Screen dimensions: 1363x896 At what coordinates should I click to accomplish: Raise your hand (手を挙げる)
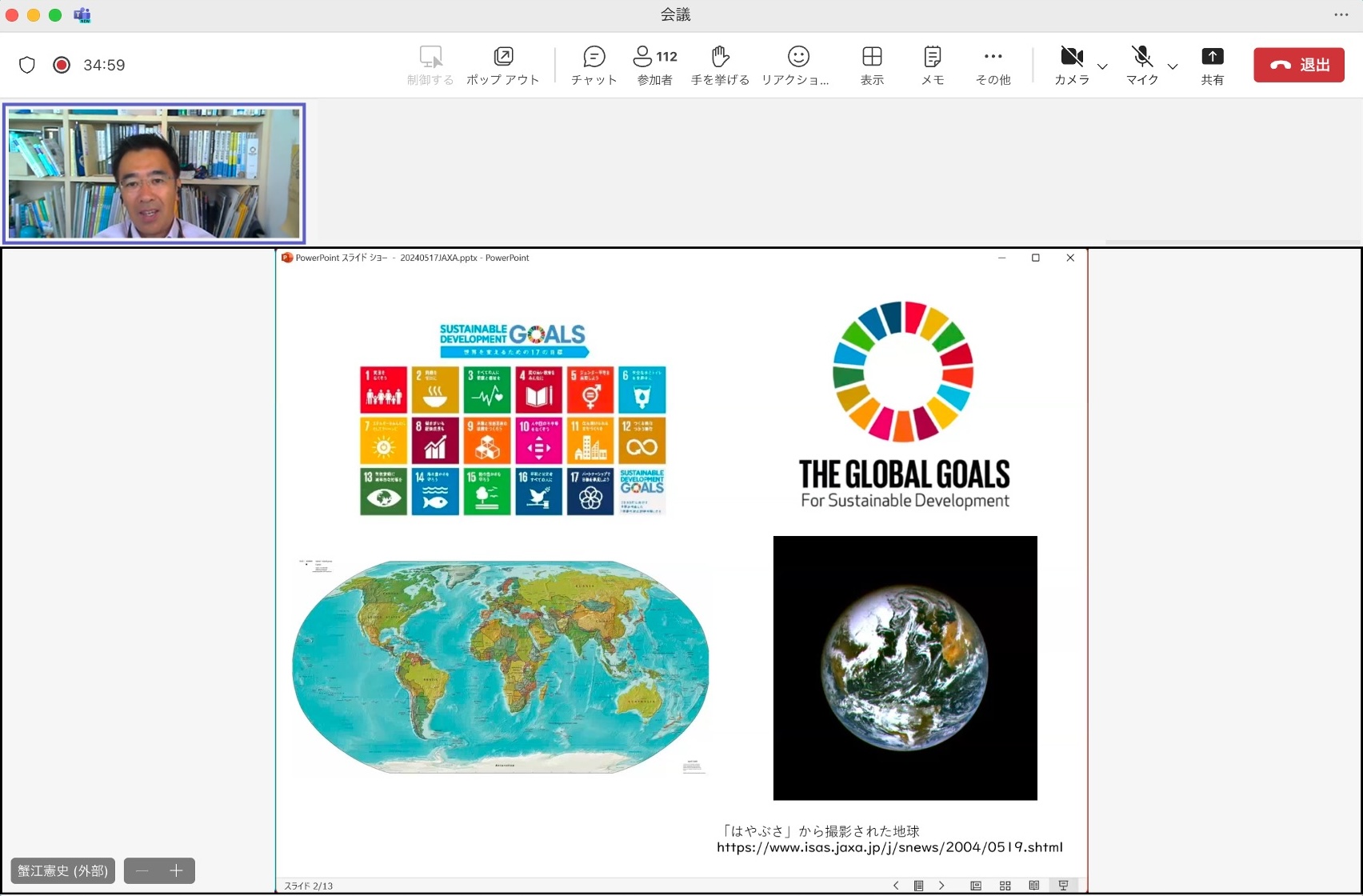tap(720, 65)
